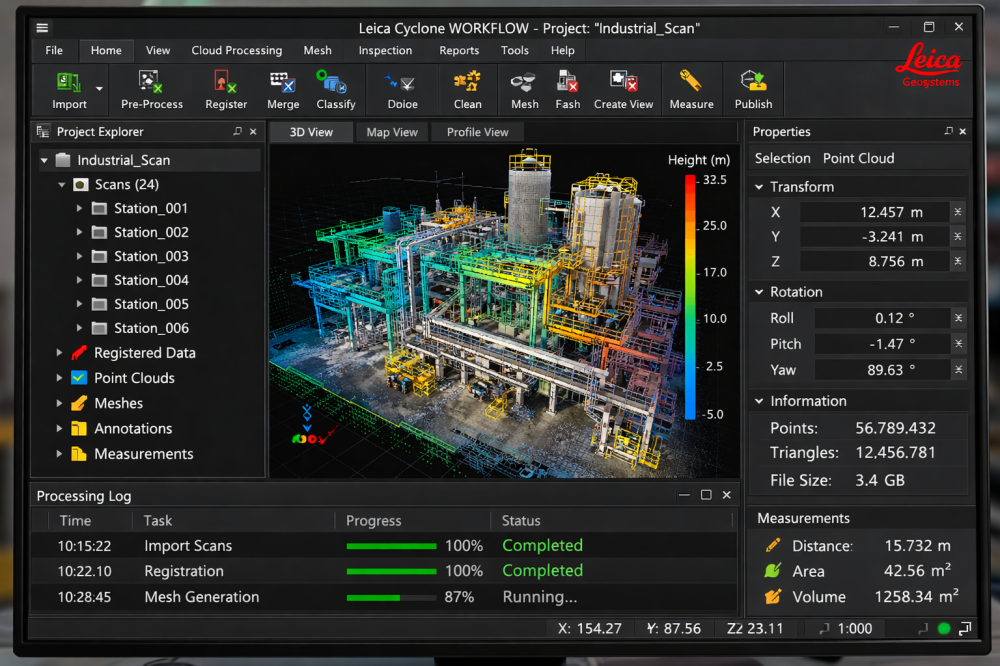Open the Inspection menu

(x=385, y=50)
